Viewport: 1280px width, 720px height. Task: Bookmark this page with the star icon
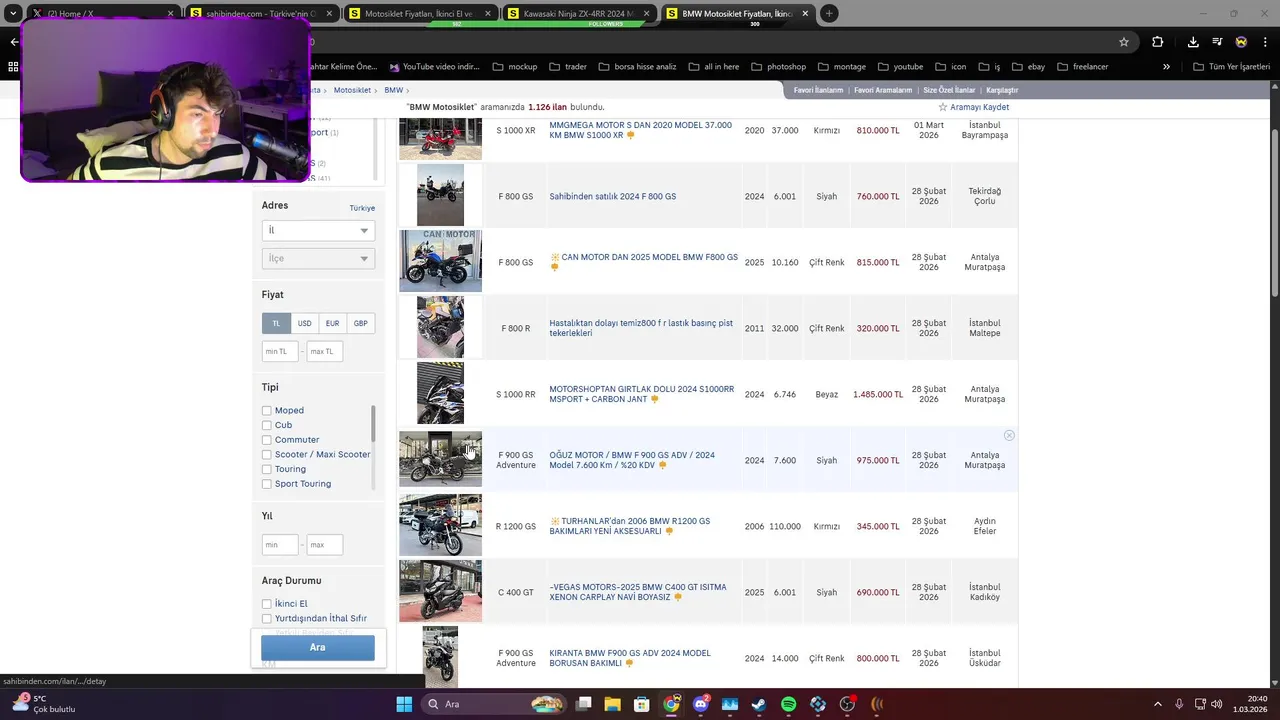1124,42
